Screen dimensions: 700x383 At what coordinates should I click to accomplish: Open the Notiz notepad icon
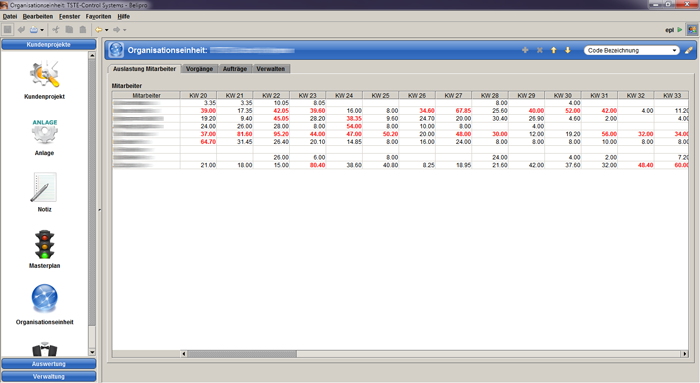[x=44, y=187]
